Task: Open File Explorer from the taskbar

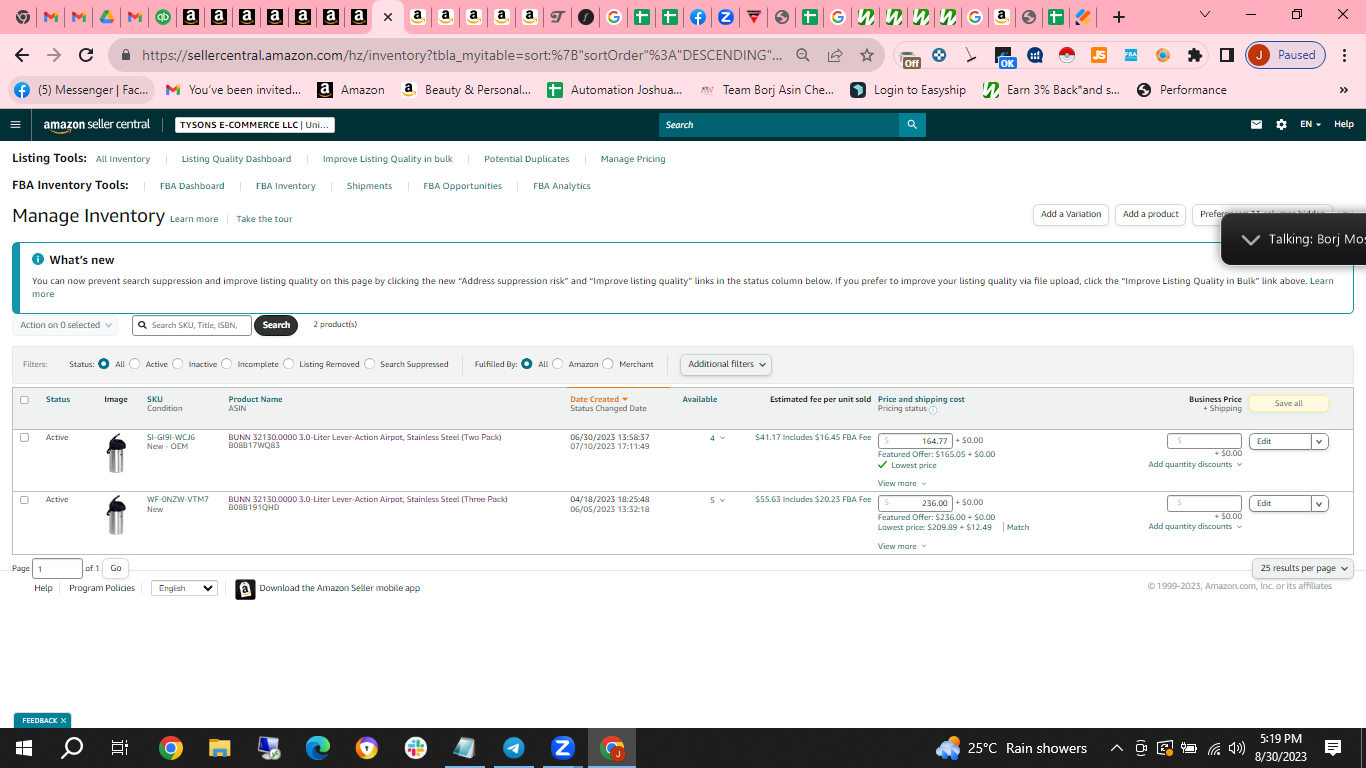Action: [x=220, y=748]
